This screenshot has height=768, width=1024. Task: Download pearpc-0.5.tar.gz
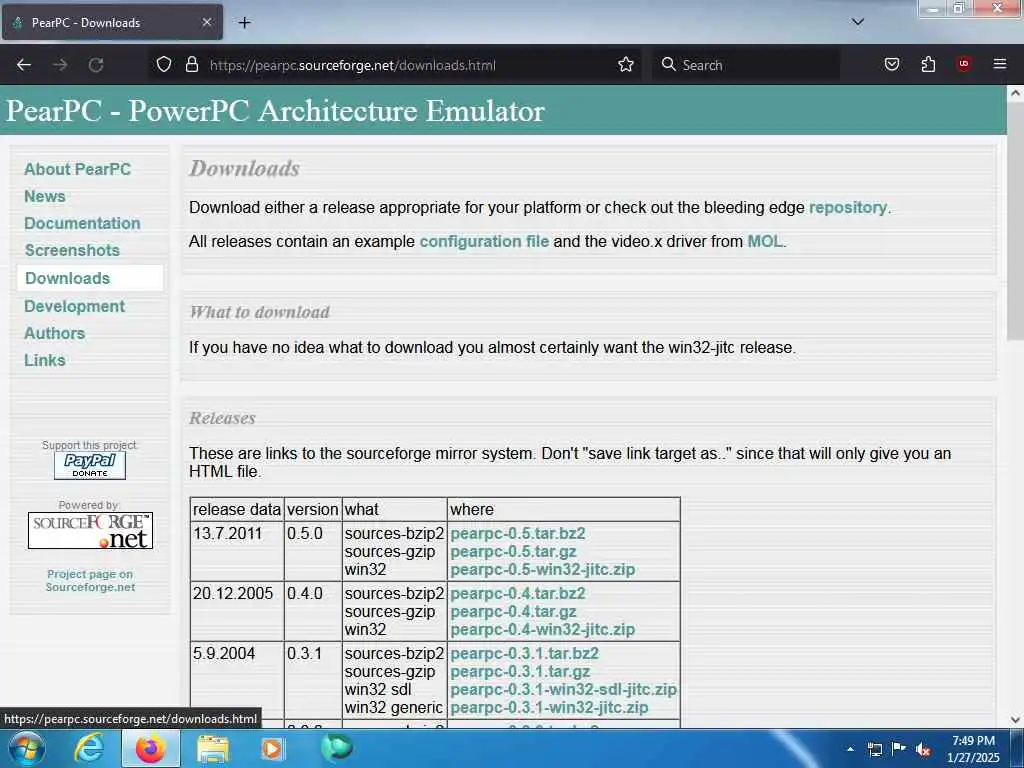click(x=513, y=552)
